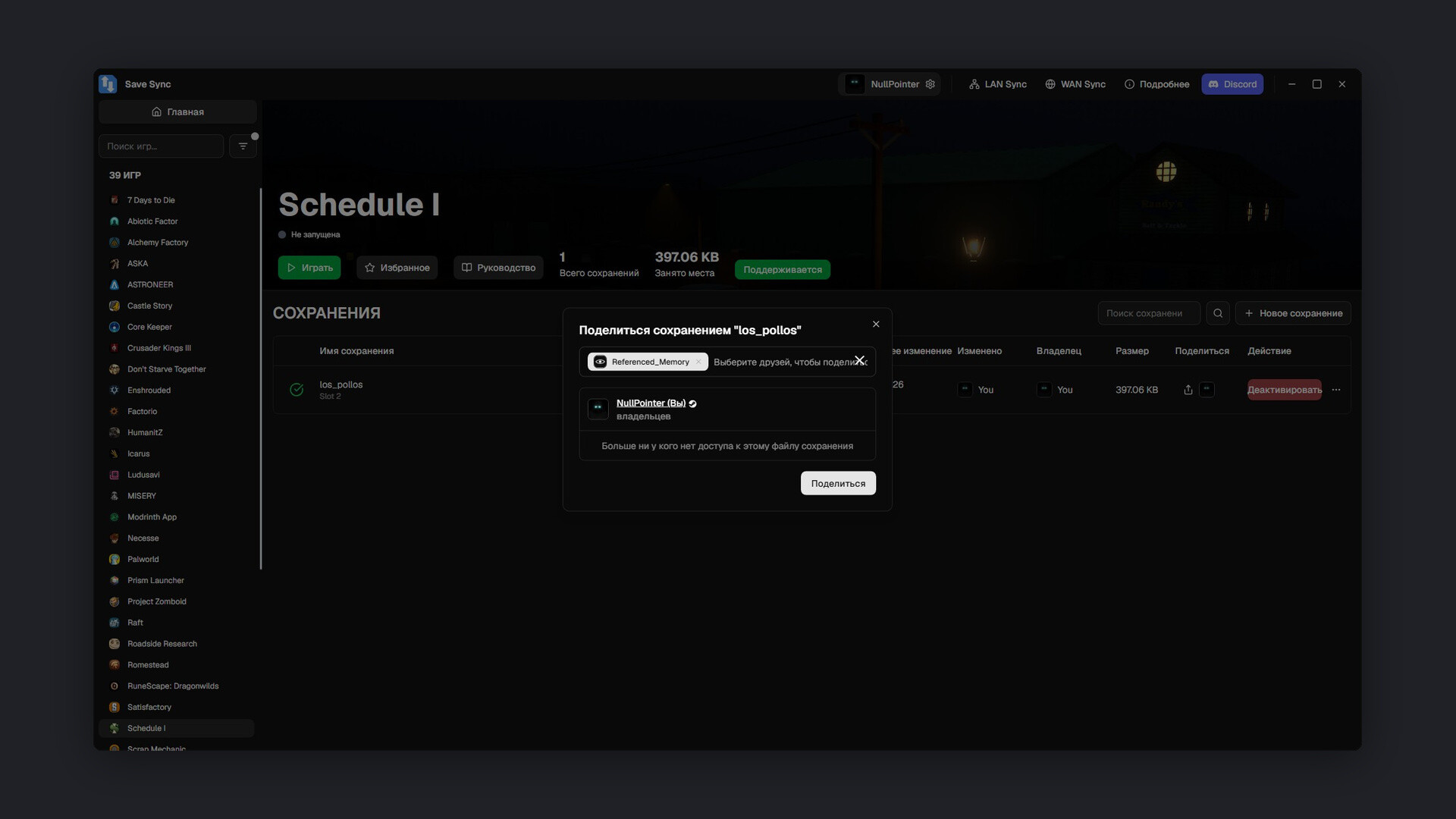Viewport: 1456px width, 819px height.
Task: Select Crusader Kings III game
Action: (x=176, y=348)
